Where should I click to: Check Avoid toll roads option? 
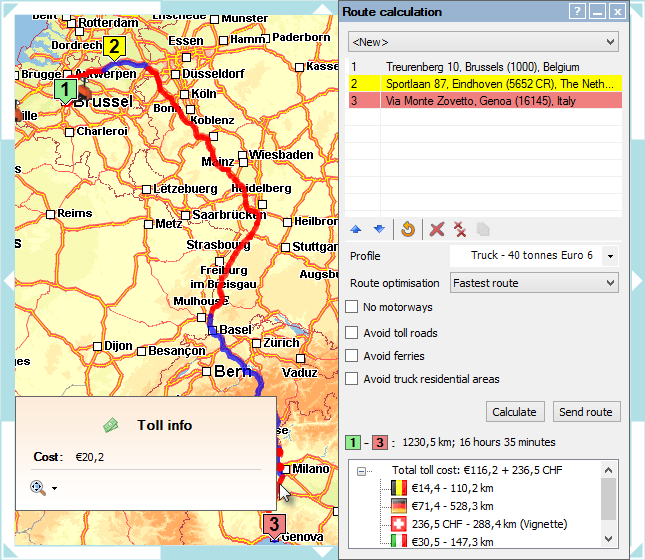pos(352,333)
